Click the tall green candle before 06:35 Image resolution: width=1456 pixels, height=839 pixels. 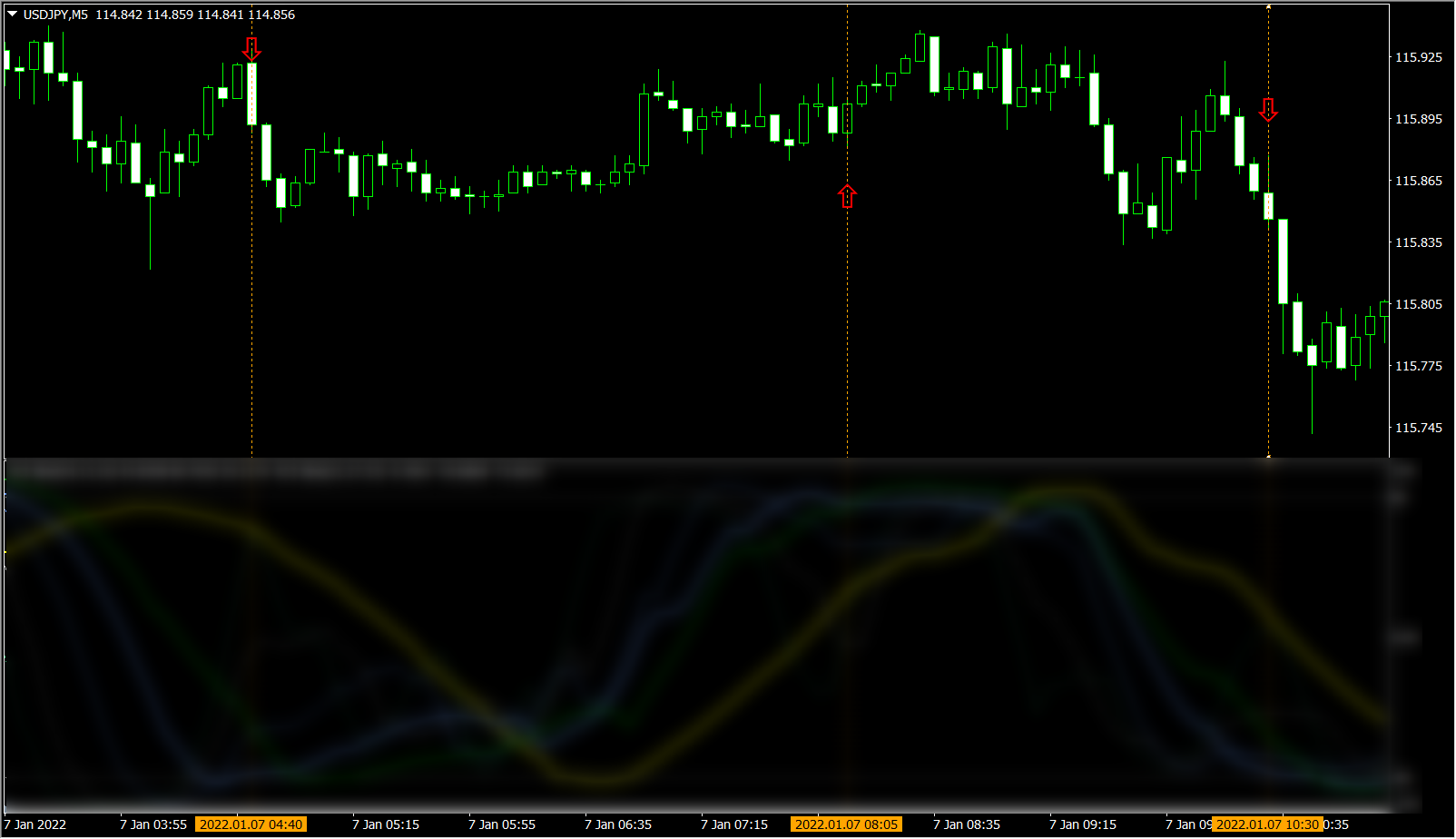click(x=644, y=130)
